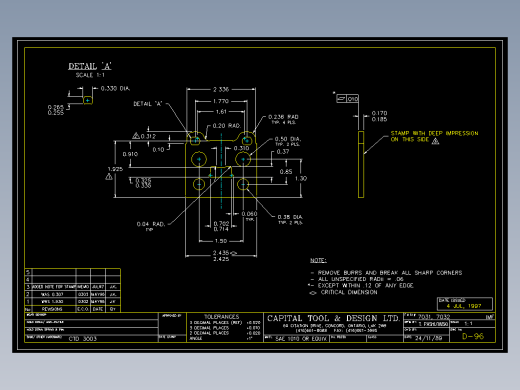Select the side view profile of the plate
Viewport: 520px width, 390px height.
[361, 164]
